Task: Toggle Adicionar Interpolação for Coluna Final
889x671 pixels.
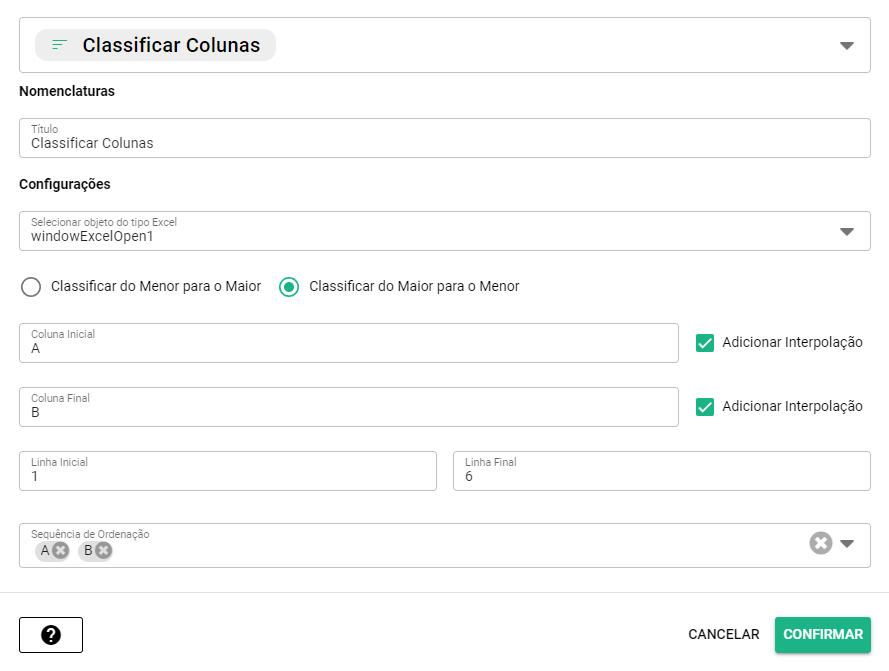Action: (x=705, y=407)
